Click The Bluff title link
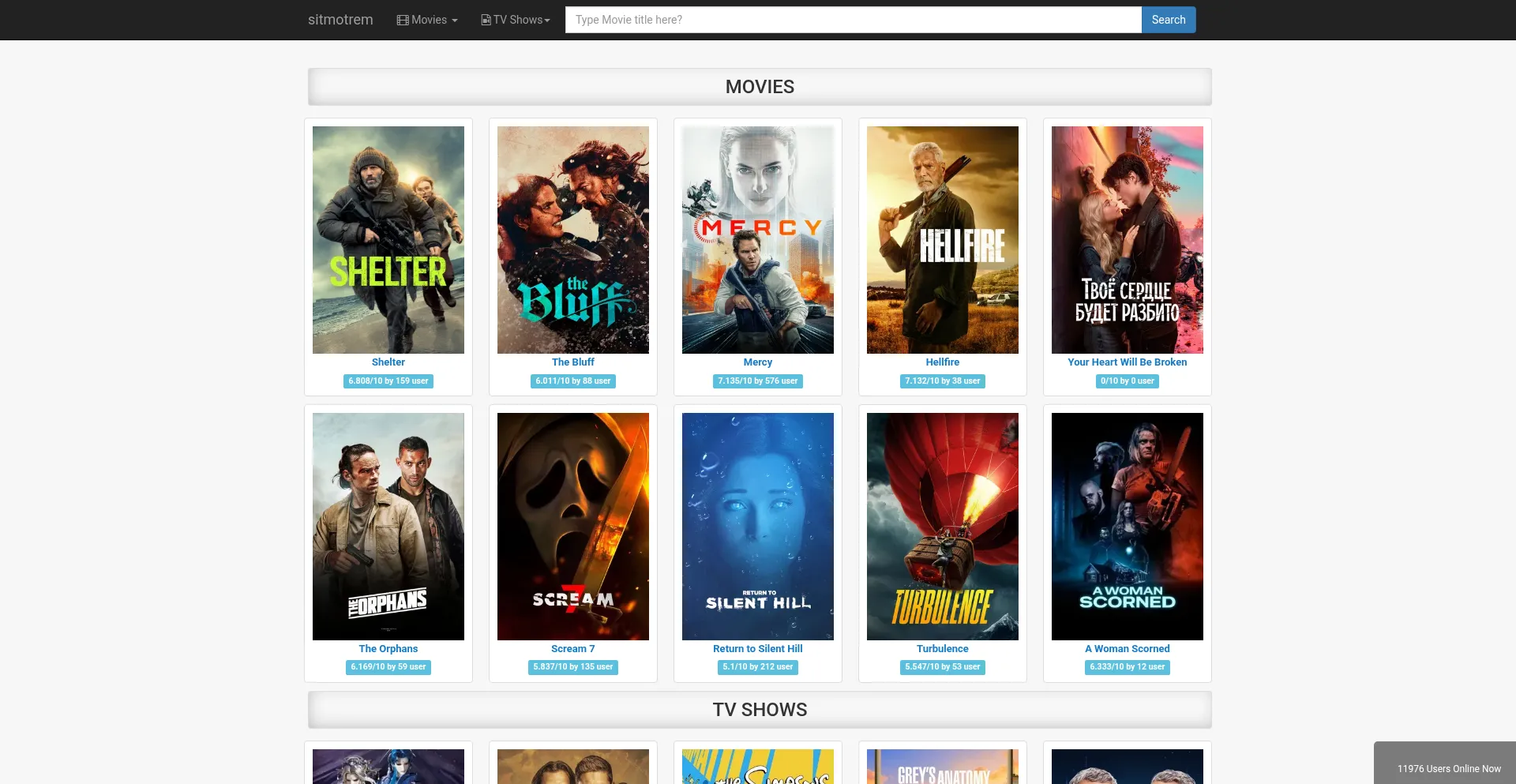Viewport: 1516px width, 784px height. tap(573, 362)
